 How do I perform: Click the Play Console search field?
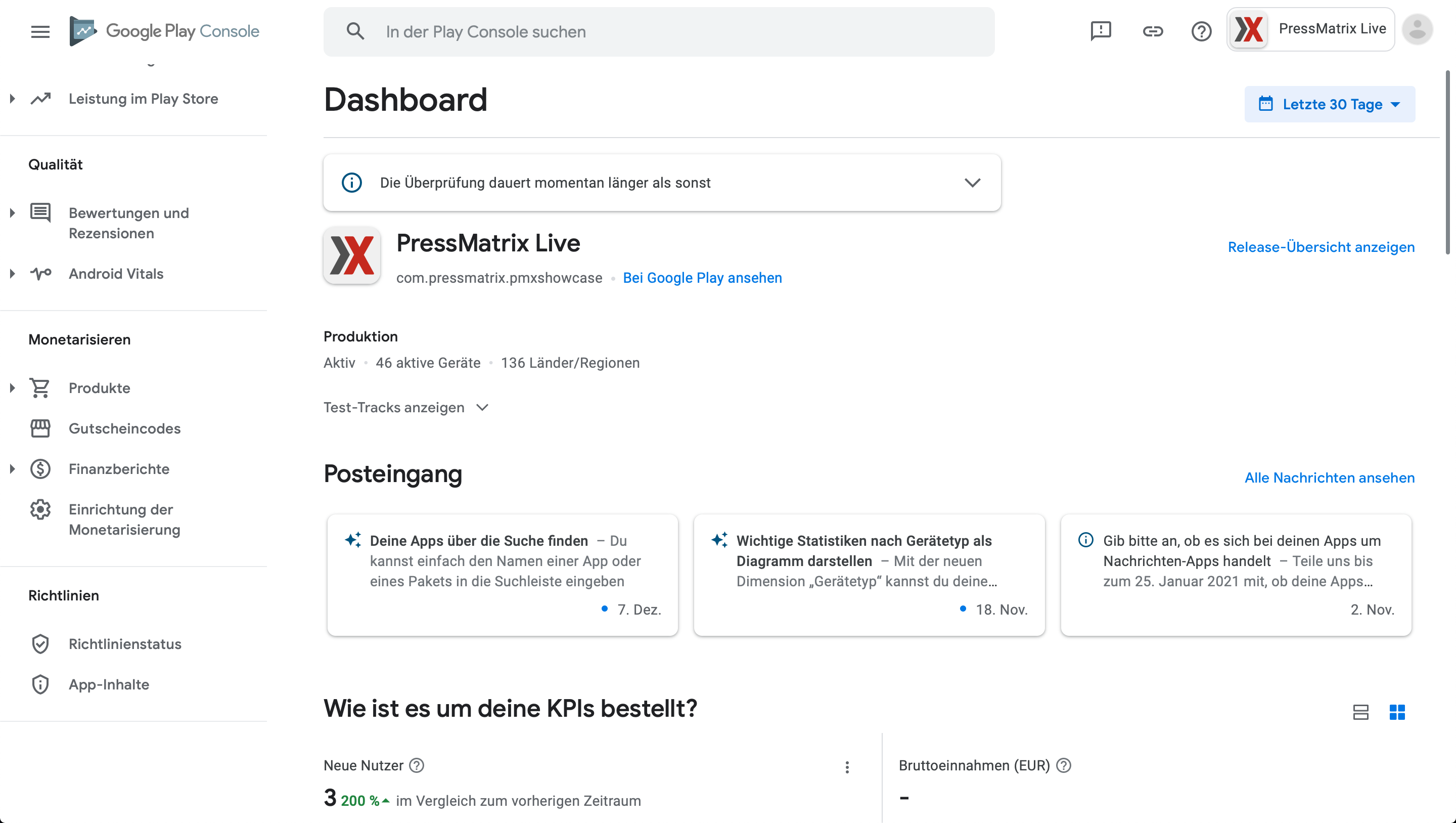tap(658, 31)
